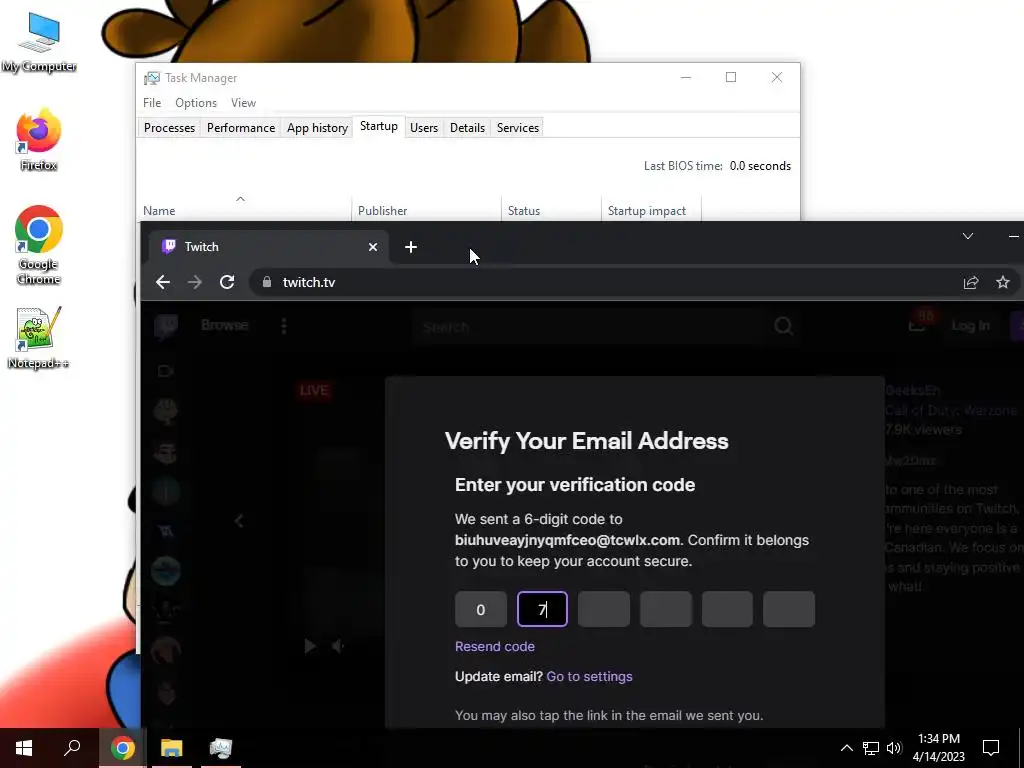Viewport: 1024px width, 768px height.
Task: Click the first verification digit box containing 0
Action: [x=481, y=609]
